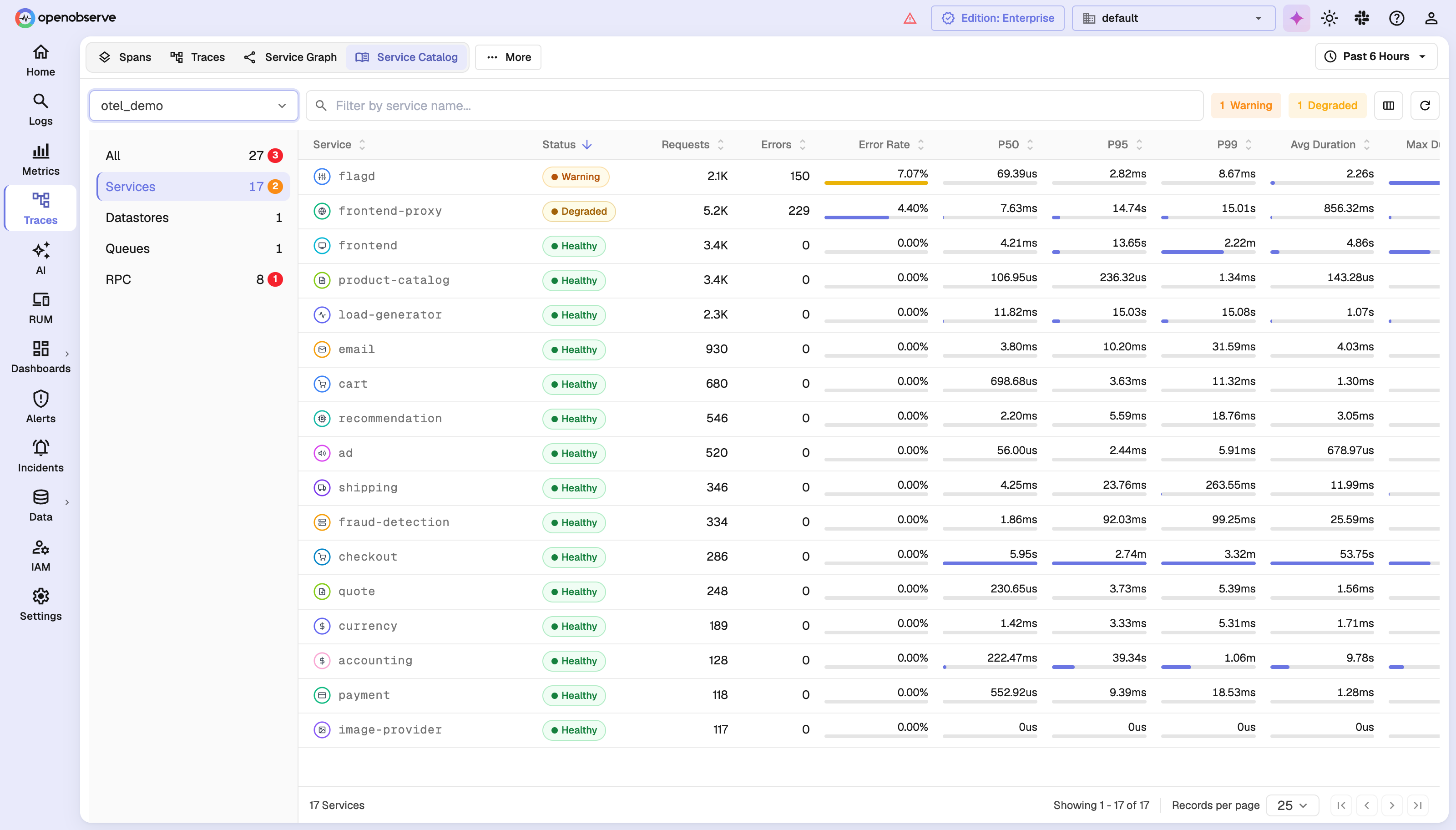Open the user profile menu
The image size is (1456, 830).
[x=1431, y=18]
